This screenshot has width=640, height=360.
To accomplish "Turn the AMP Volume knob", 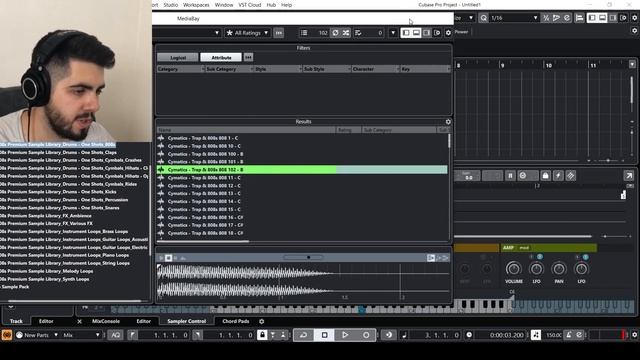I will [x=513, y=269].
